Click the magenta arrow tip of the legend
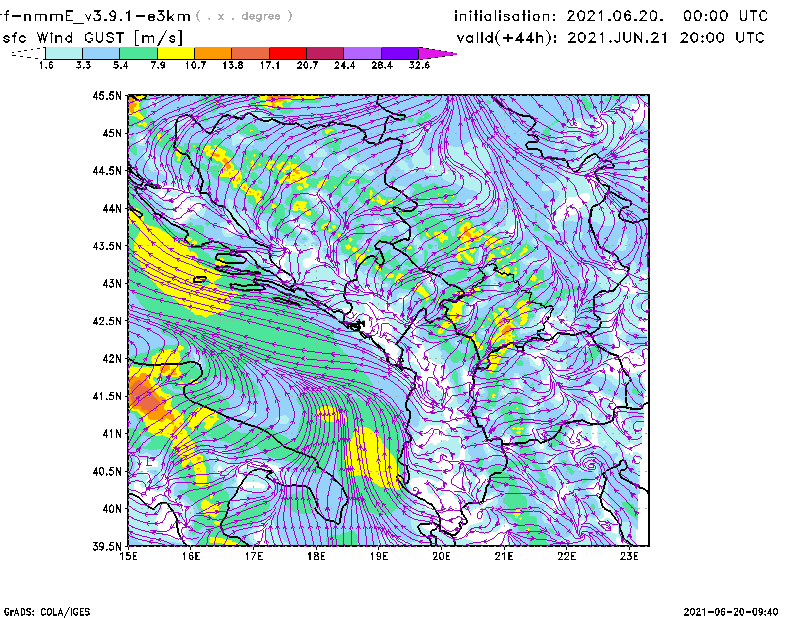The width and height of the screenshot is (800, 618). [x=437, y=53]
